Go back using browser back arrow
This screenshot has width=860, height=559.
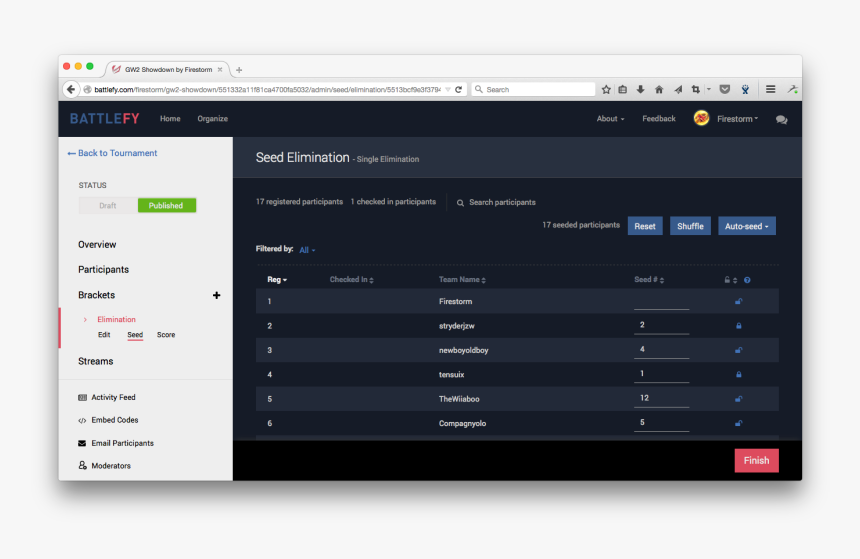(71, 89)
